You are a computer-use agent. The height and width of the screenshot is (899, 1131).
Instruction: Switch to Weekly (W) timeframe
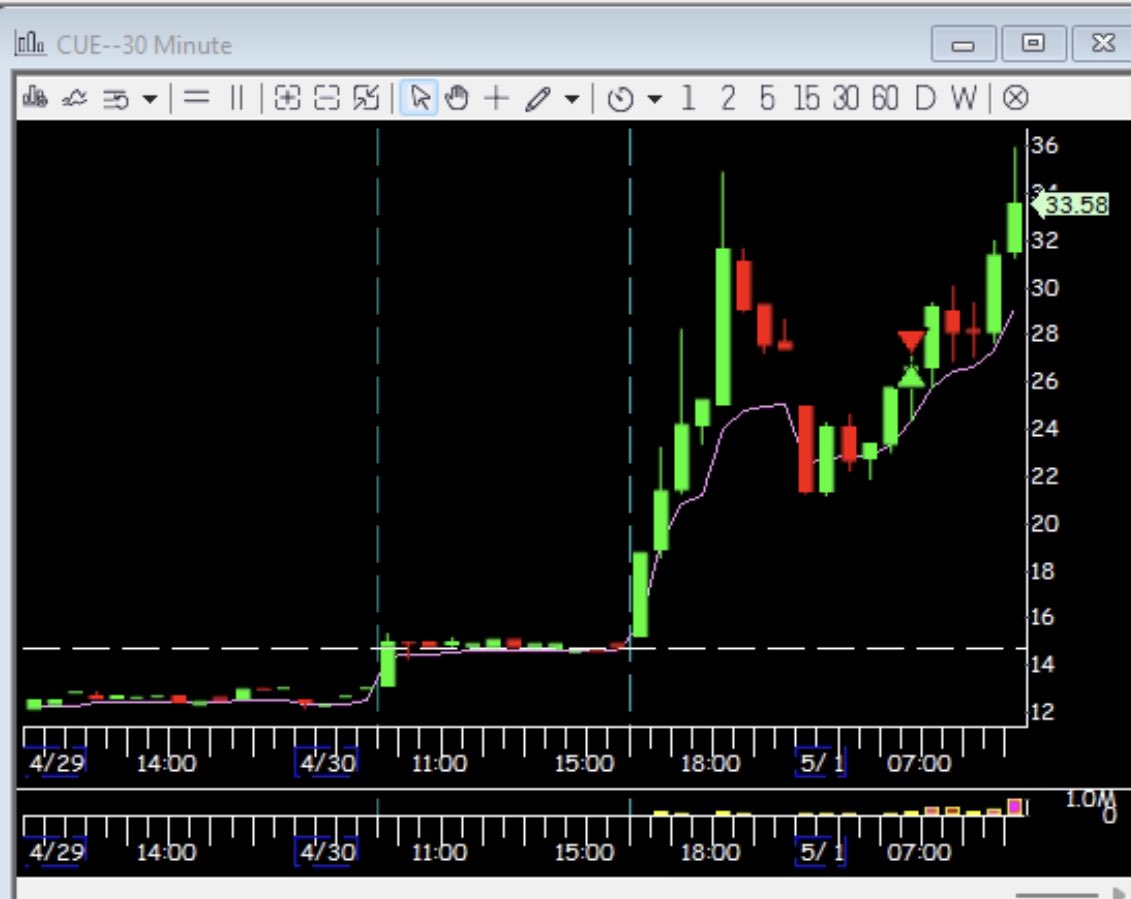point(964,97)
